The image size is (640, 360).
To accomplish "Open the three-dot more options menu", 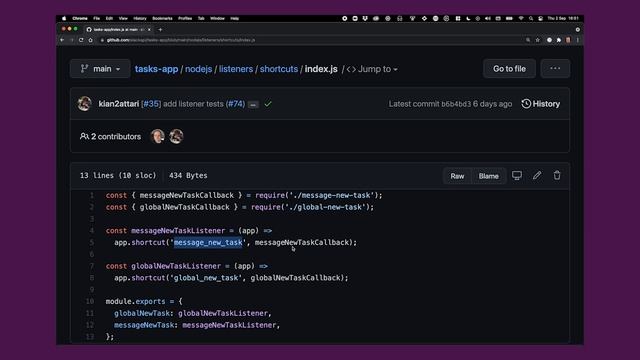I will (x=555, y=69).
